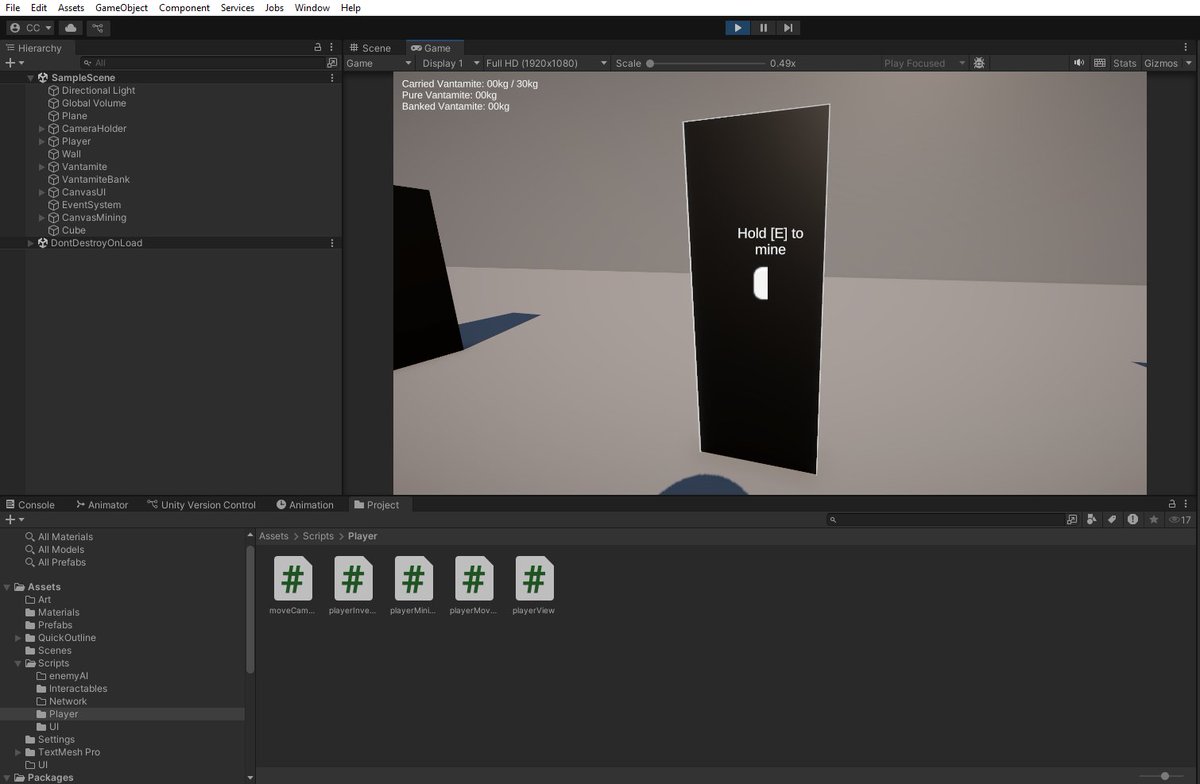The image size is (1200, 784).
Task: Expand the QuickOutline folder
Action: 18,638
